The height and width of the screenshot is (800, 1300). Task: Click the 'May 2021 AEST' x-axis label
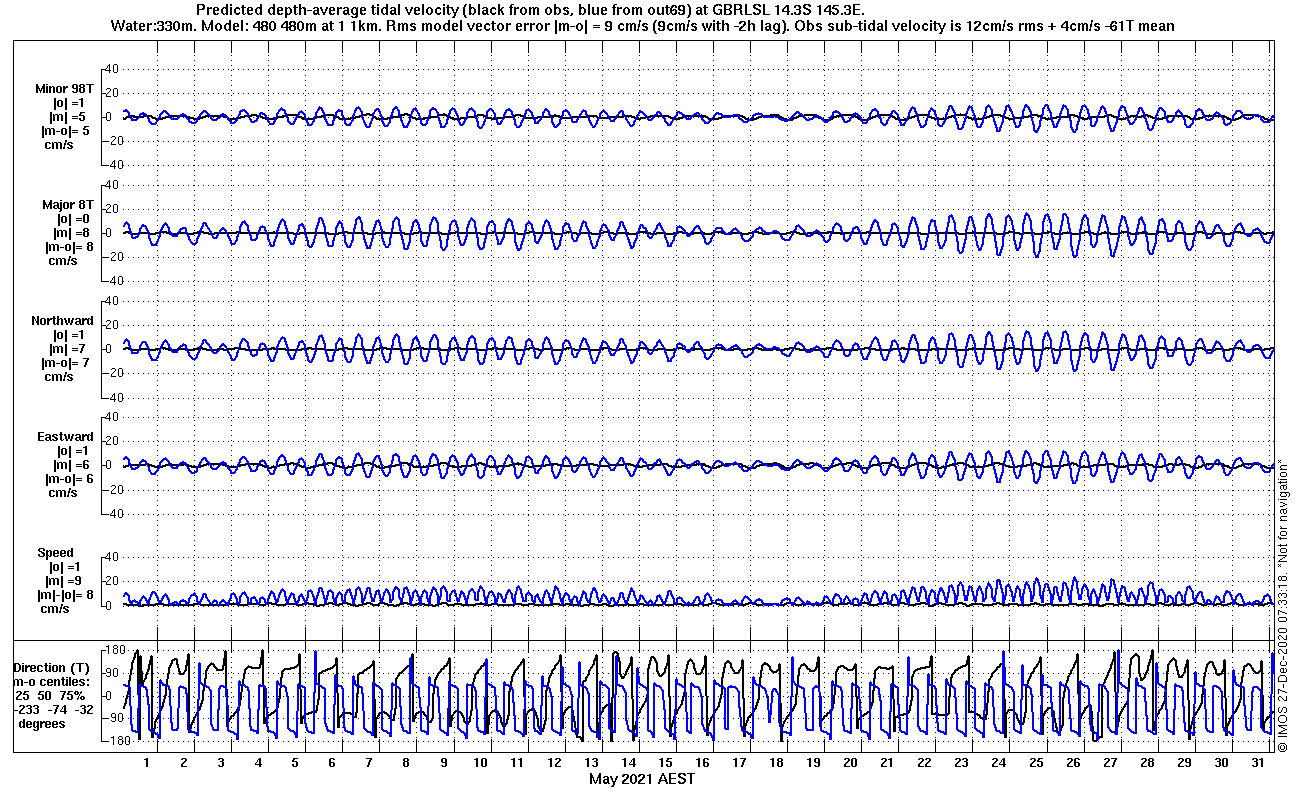642,779
